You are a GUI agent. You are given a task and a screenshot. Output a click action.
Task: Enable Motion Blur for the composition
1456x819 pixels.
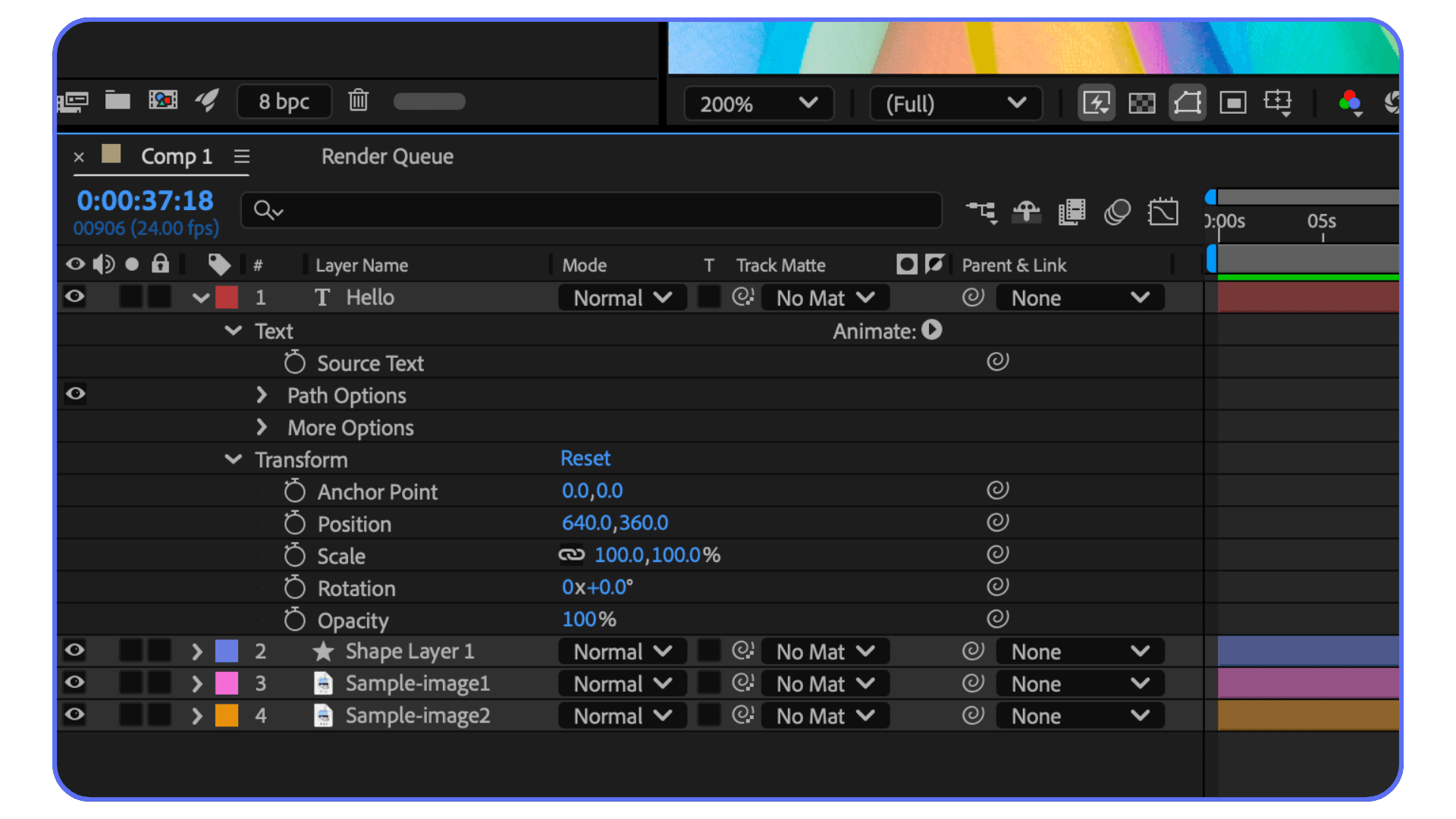click(1116, 212)
